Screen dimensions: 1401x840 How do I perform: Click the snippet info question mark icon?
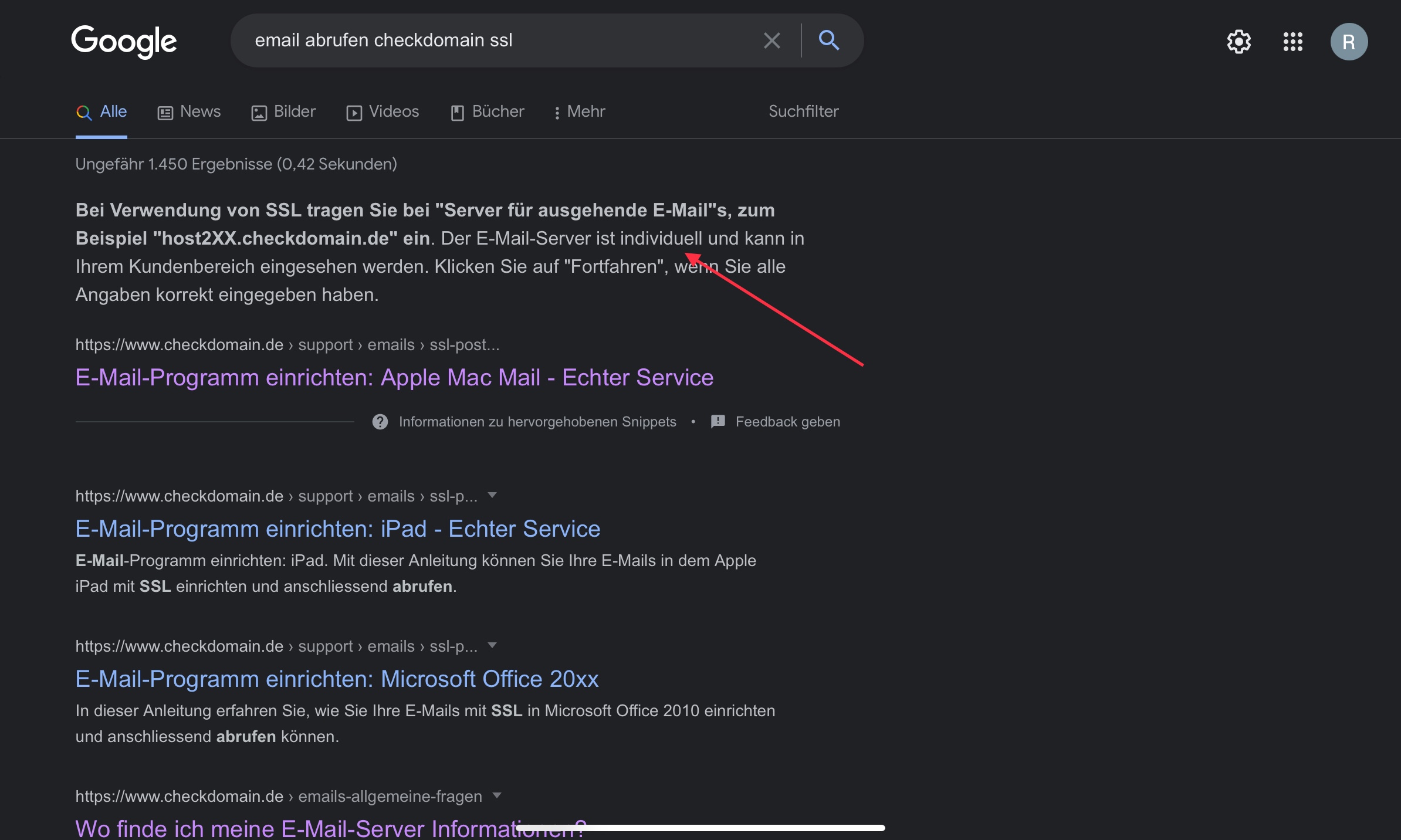click(x=380, y=422)
